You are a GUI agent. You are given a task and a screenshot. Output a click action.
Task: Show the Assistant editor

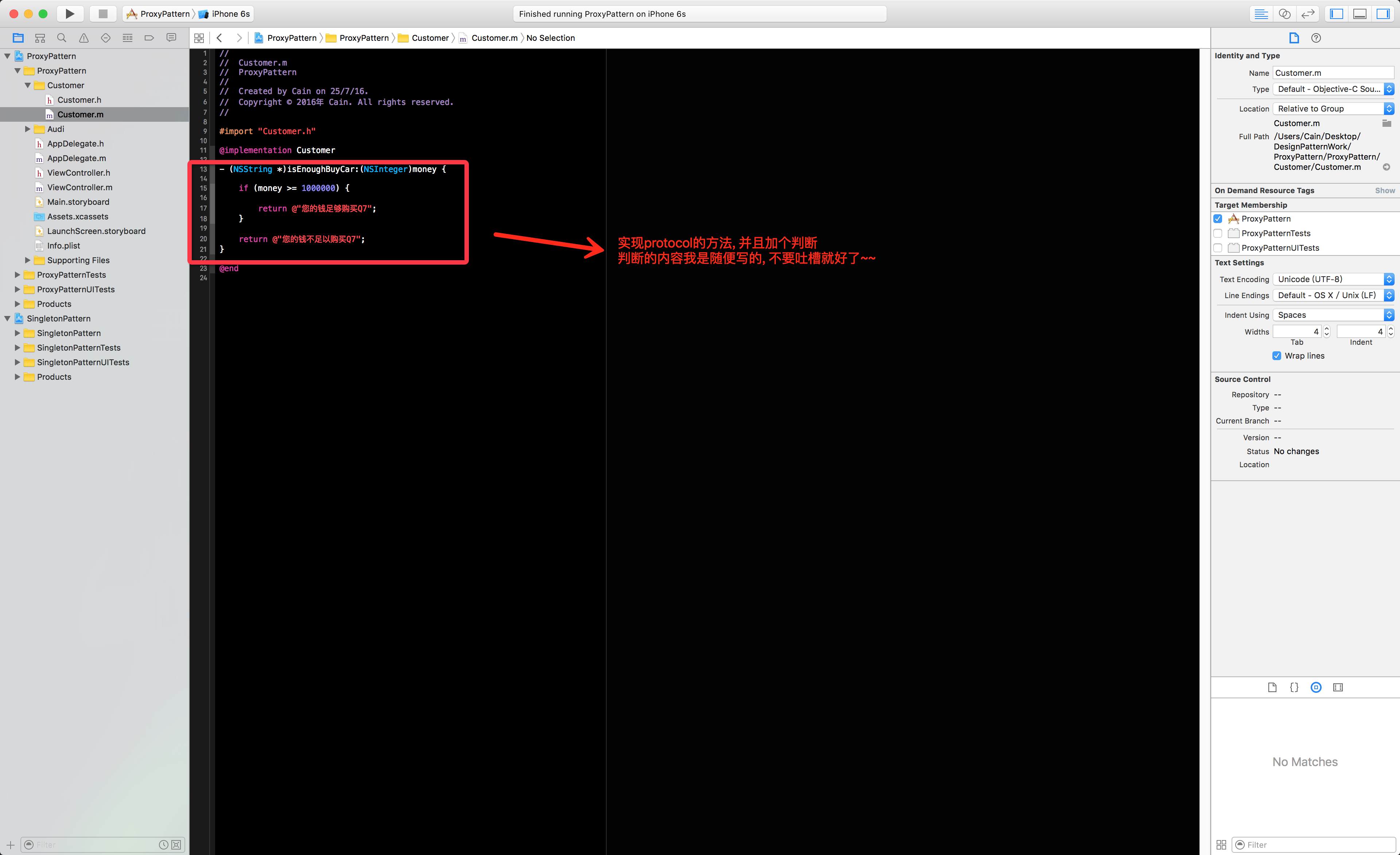pos(1284,13)
